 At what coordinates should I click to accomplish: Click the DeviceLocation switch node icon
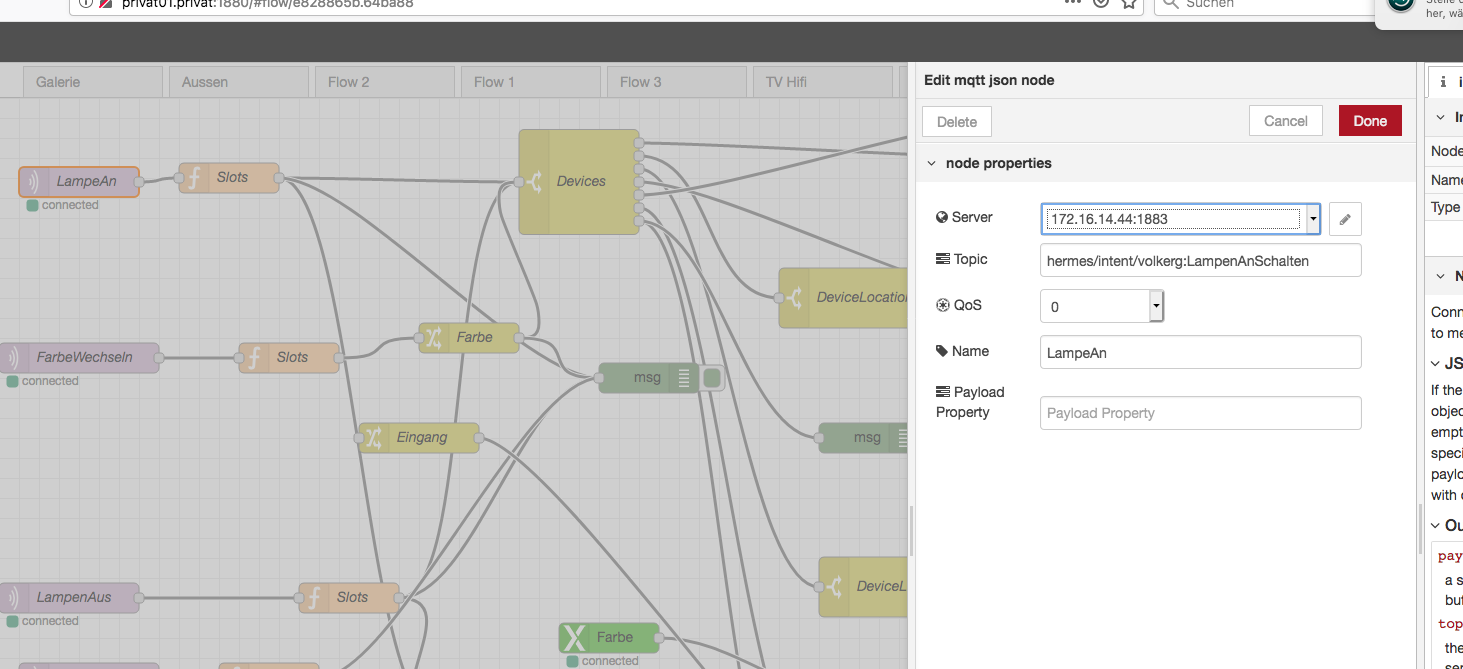(x=795, y=298)
